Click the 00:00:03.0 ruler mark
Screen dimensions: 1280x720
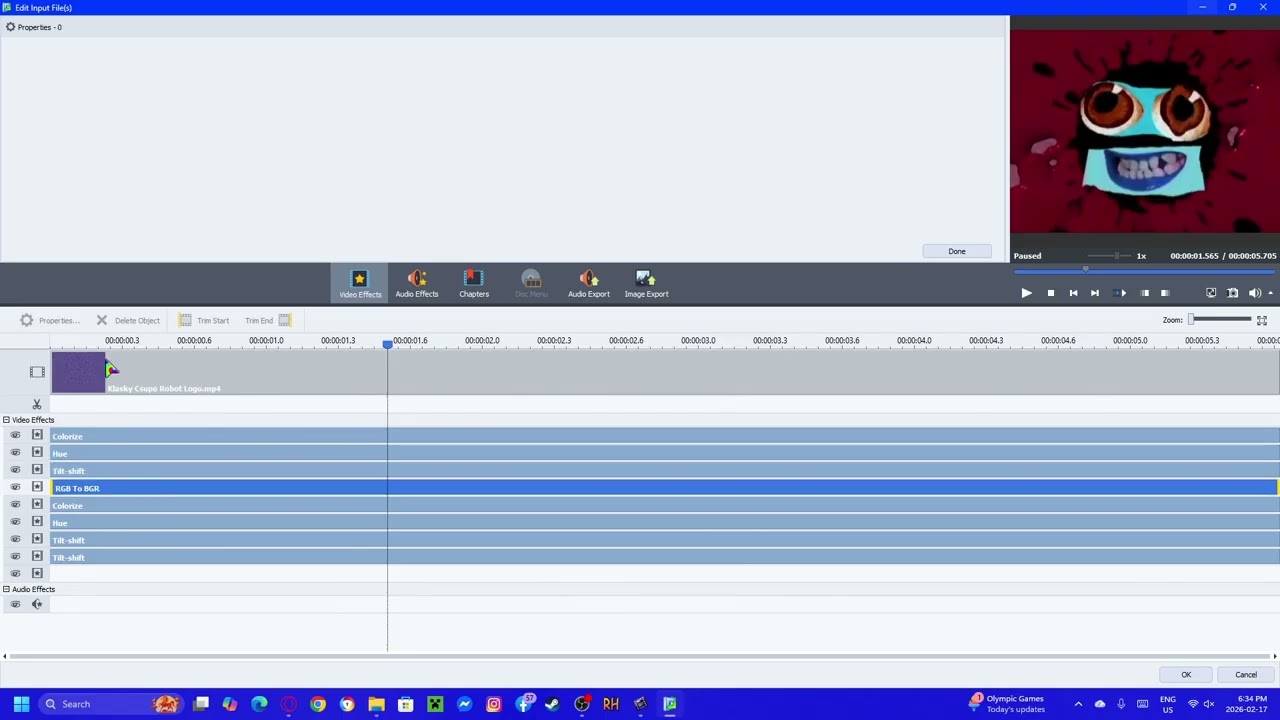pyautogui.click(x=698, y=341)
